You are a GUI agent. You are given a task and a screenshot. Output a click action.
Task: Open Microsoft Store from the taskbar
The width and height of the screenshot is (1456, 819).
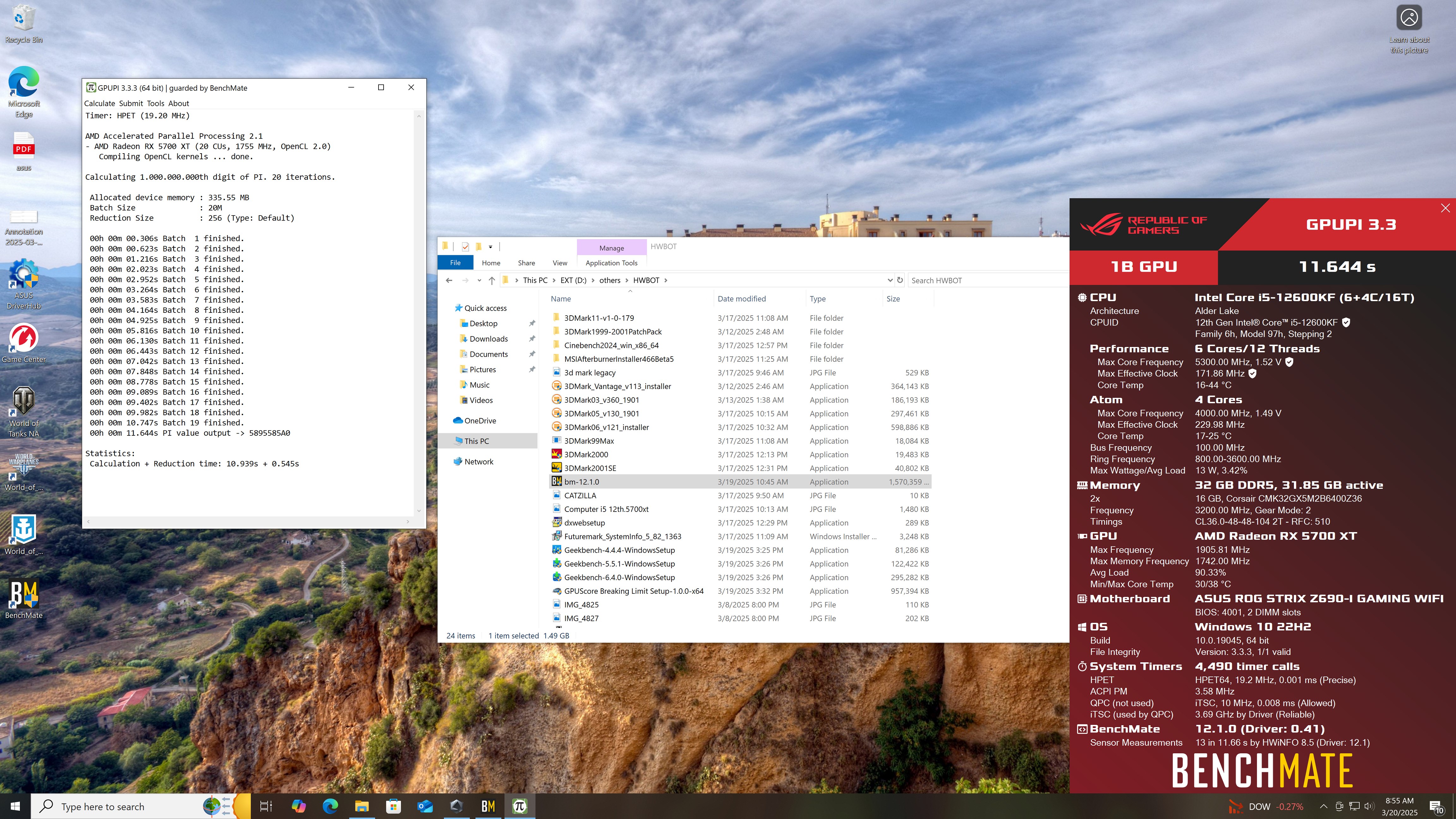click(393, 806)
